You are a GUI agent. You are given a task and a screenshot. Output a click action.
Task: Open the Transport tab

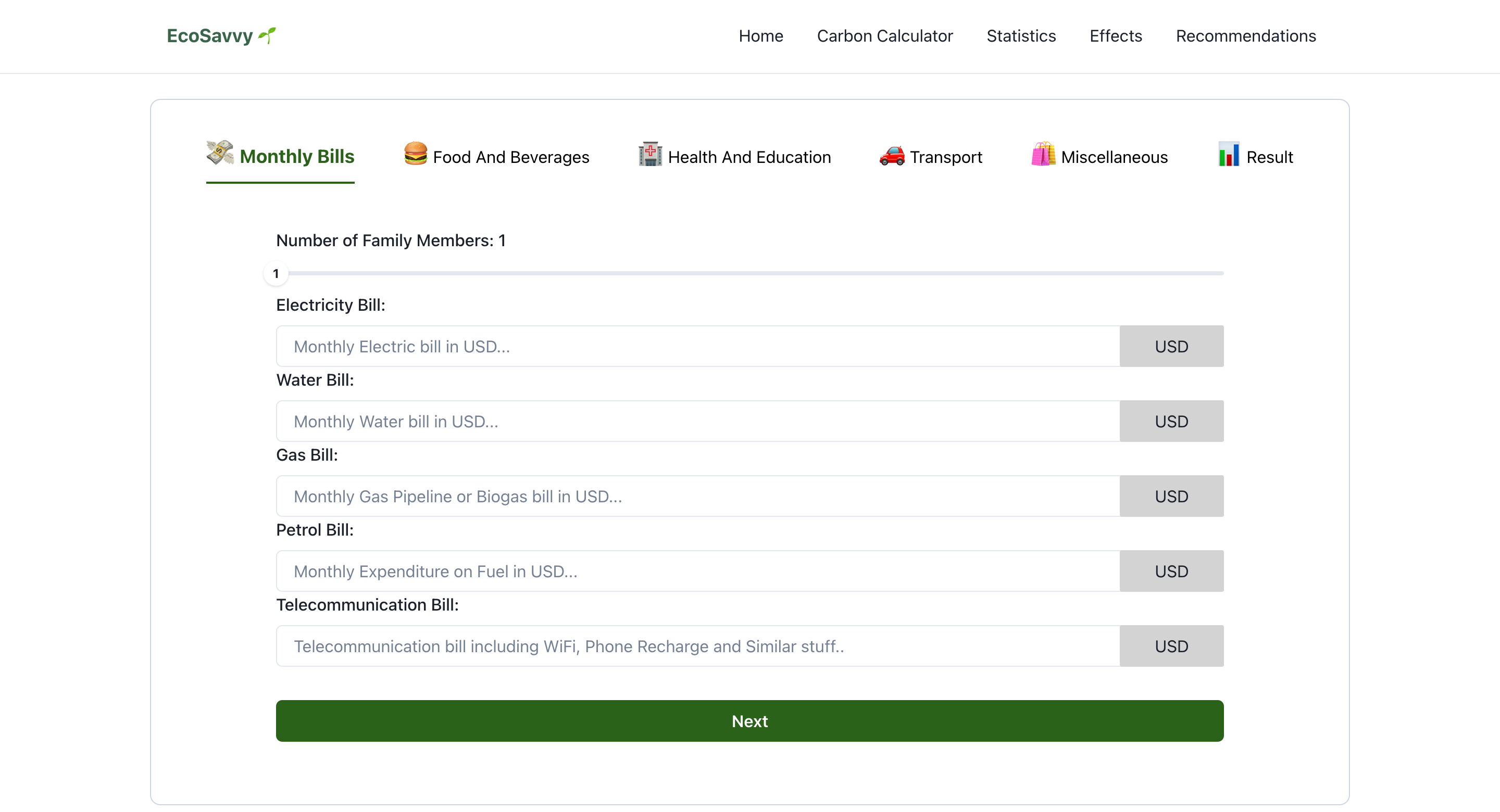946,157
